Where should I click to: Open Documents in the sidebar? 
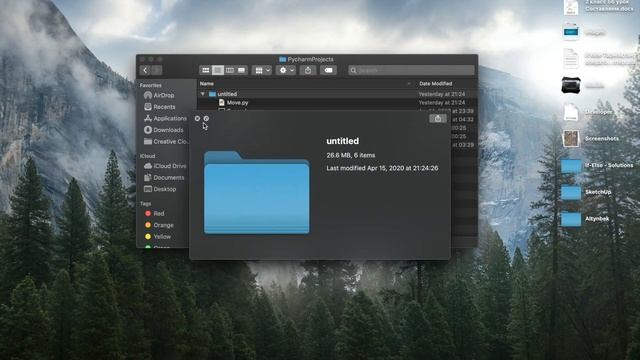coord(164,178)
